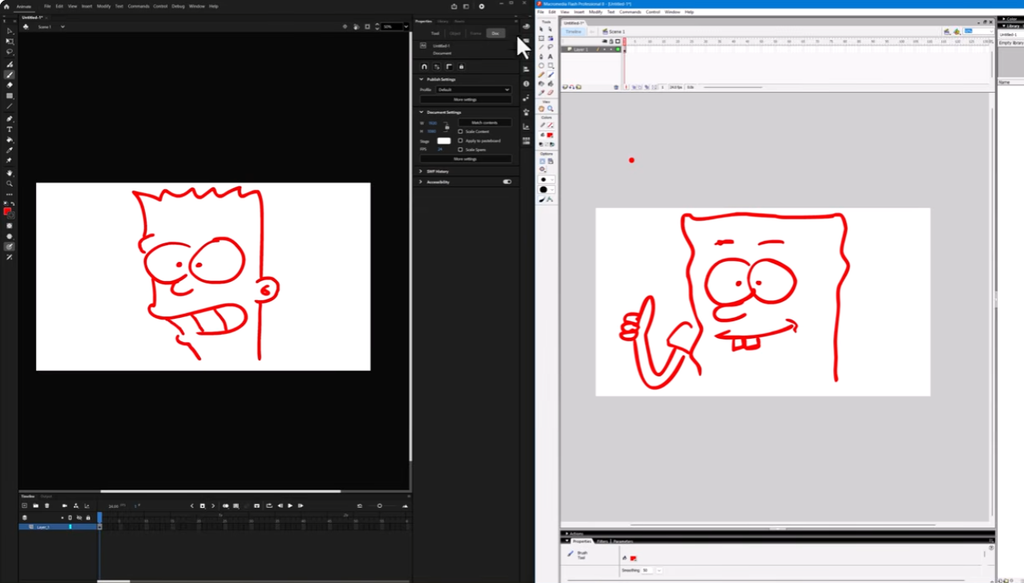Open the three-dots edit toolbar button

(x=9, y=195)
